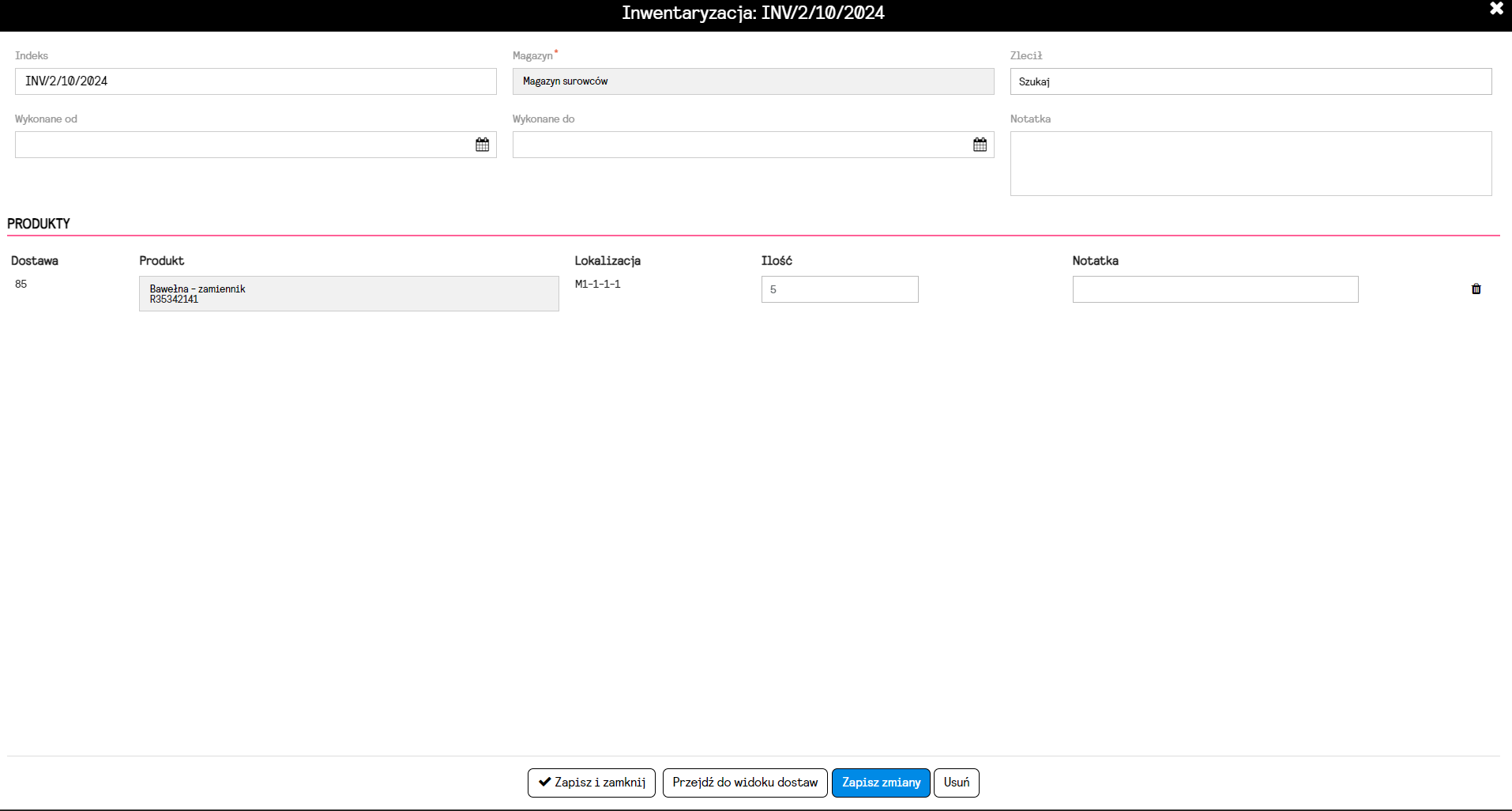Viewport: 1512px width, 811px height.
Task: Open the Magazyn surowców warehouse selector
Action: click(754, 81)
